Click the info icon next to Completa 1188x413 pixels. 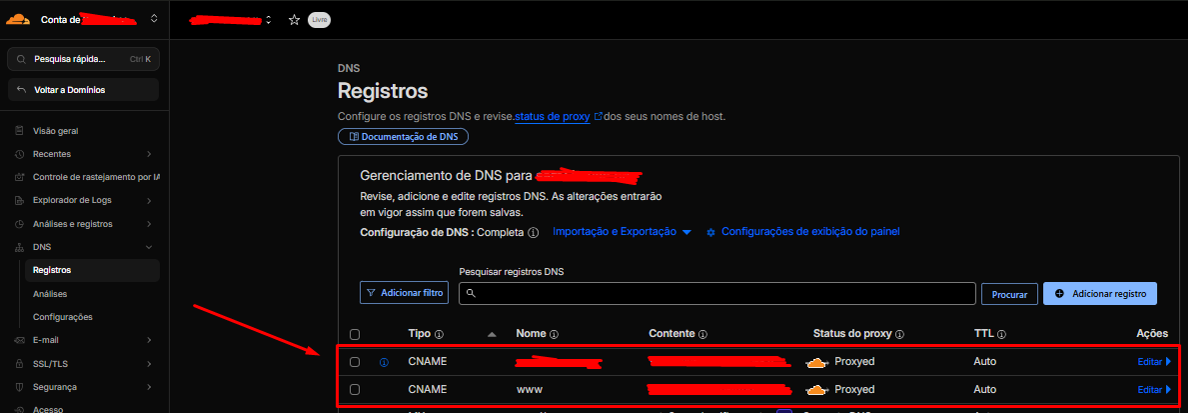pyautogui.click(x=533, y=233)
